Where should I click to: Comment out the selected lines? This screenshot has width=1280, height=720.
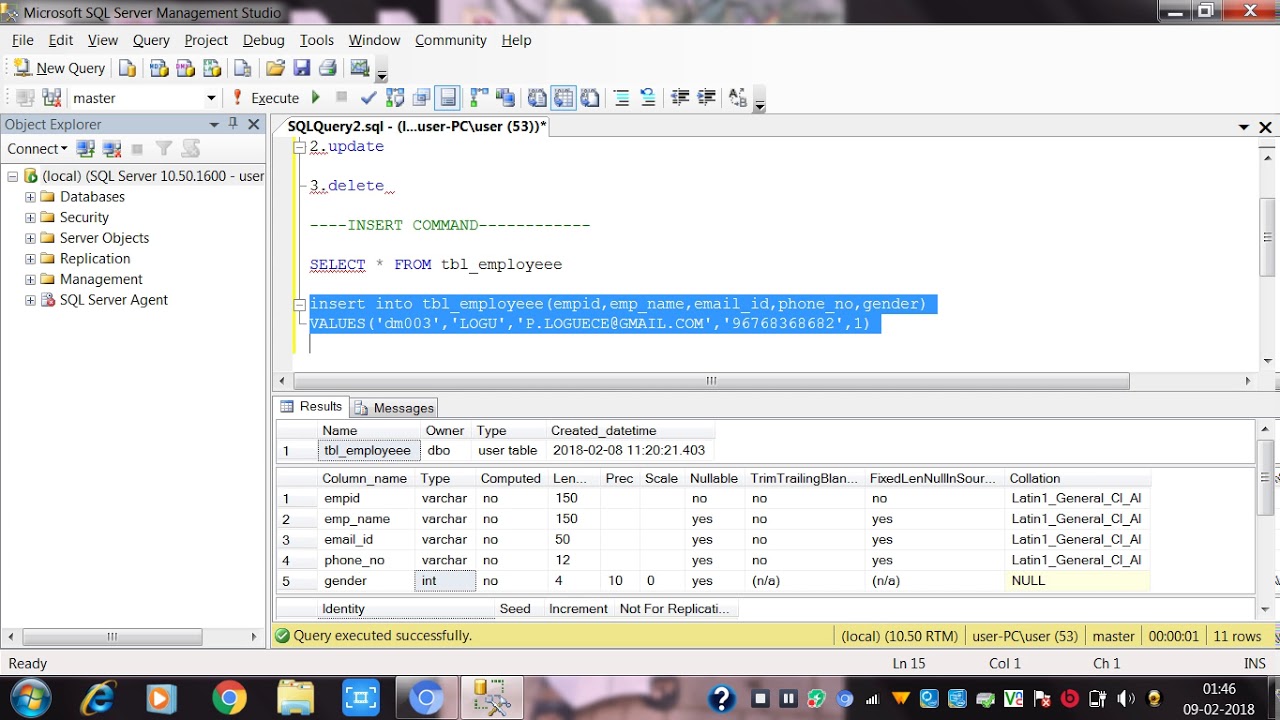[x=621, y=97]
